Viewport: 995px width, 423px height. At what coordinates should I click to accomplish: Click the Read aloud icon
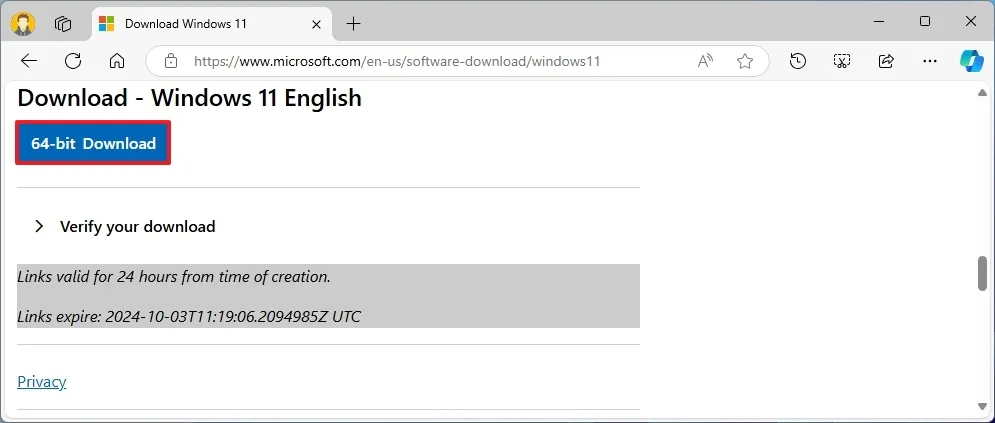point(706,61)
